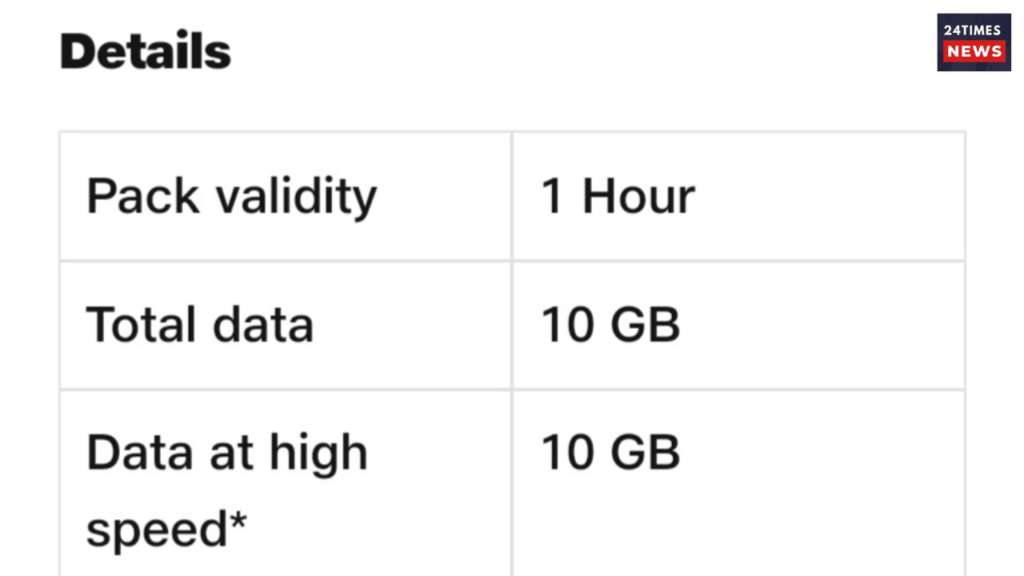Viewport: 1024px width, 576px height.
Task: Click the 24Times News logo
Action: click(x=974, y=42)
